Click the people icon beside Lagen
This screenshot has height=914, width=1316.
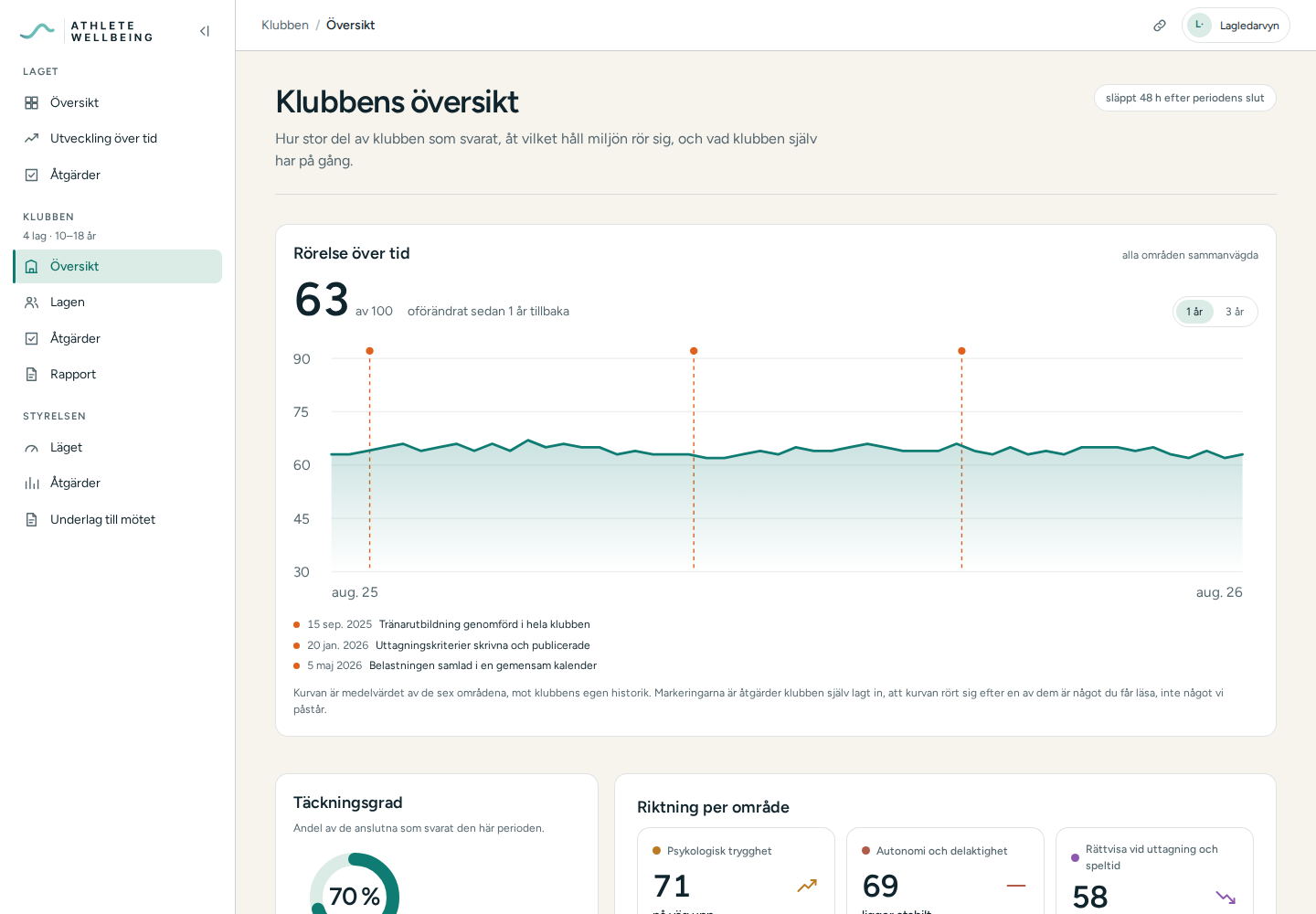pyautogui.click(x=32, y=303)
